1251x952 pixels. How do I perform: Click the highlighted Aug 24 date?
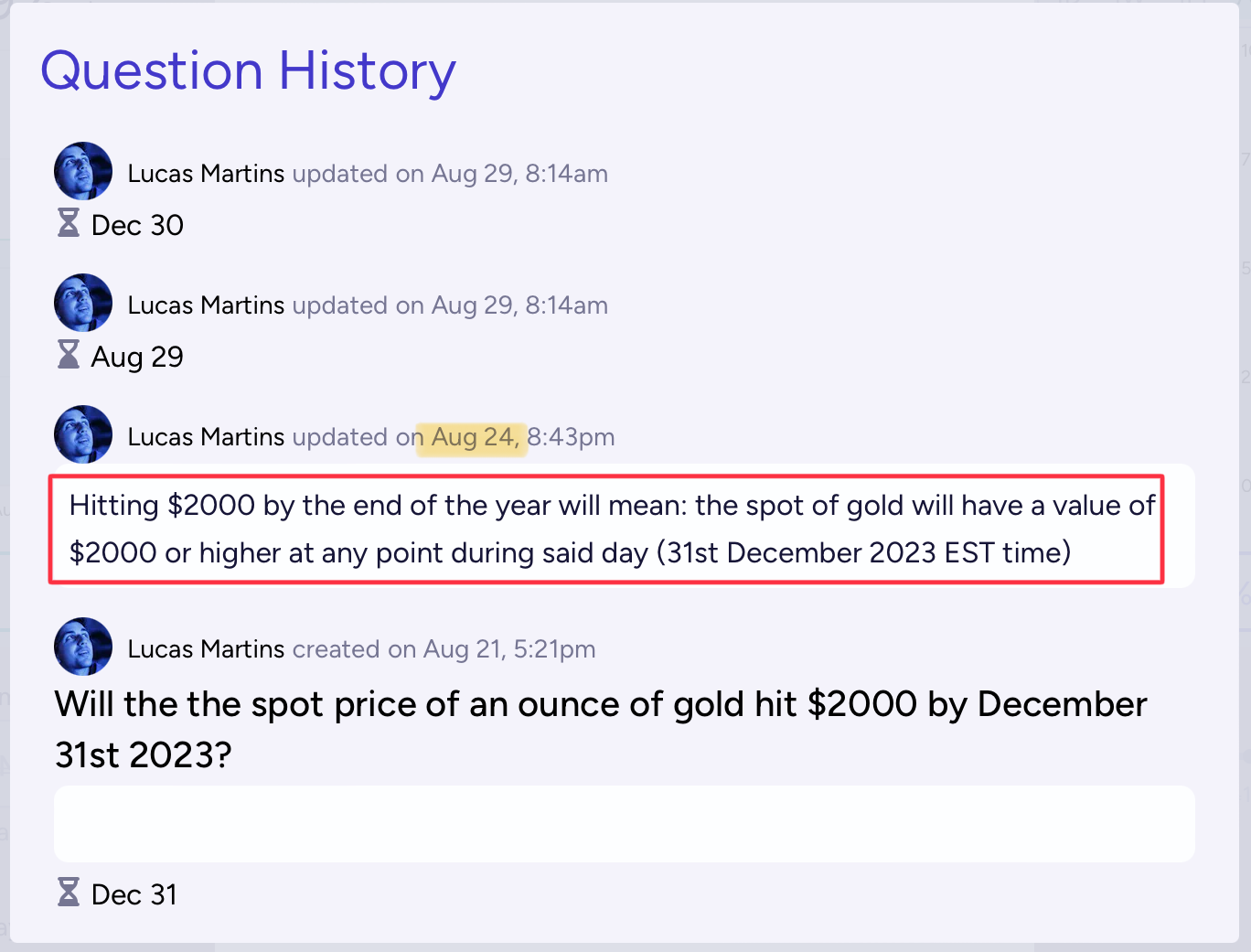click(473, 438)
